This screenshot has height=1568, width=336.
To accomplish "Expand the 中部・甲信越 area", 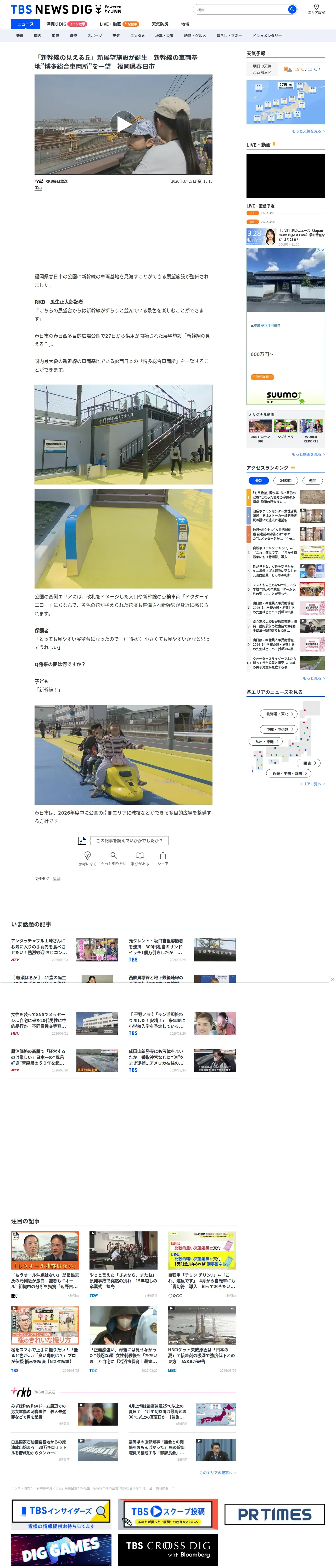I will pos(279,729).
